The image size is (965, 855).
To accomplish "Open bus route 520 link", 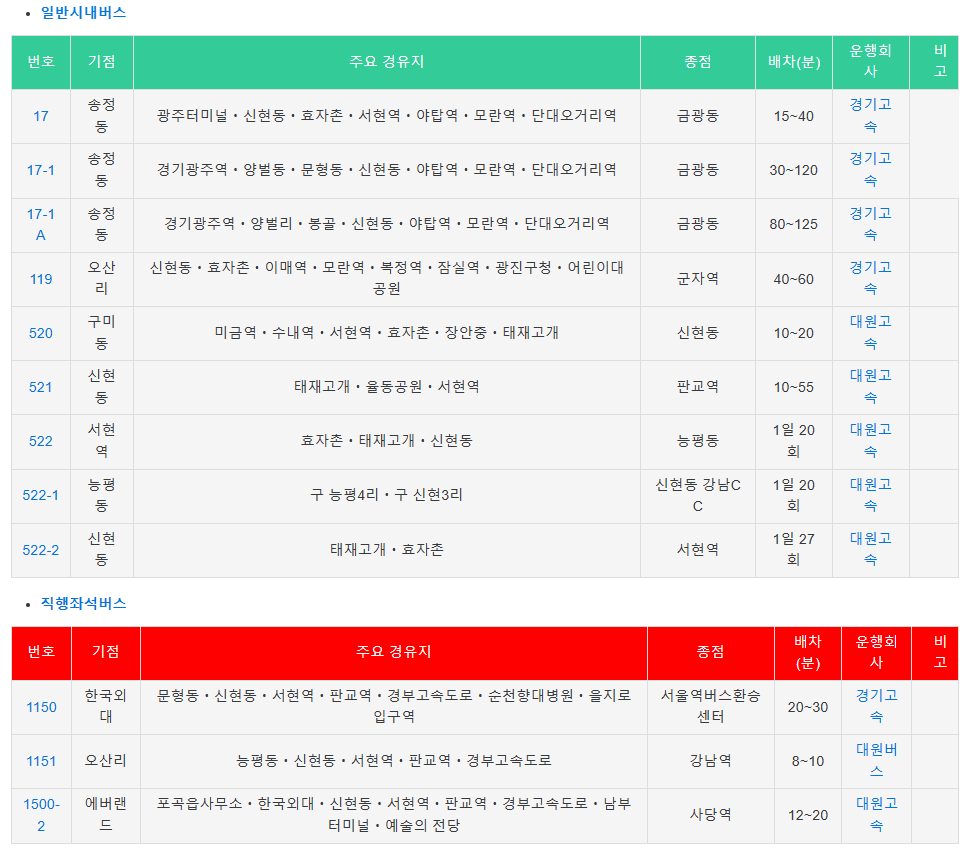I will click(41, 334).
